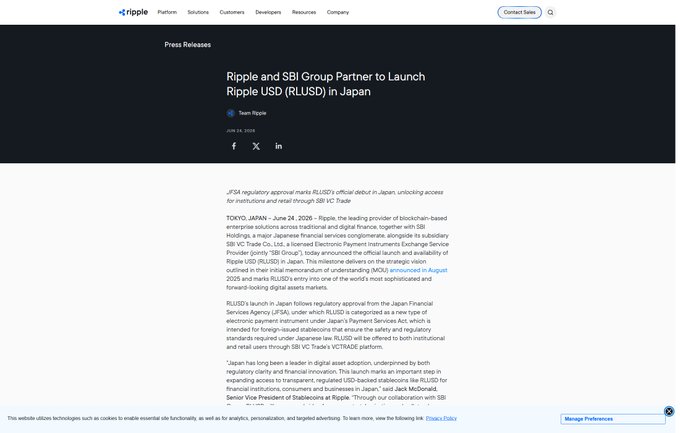Follow the 'announced in August' link
Screen dimensions: 680x433
[x=418, y=270]
